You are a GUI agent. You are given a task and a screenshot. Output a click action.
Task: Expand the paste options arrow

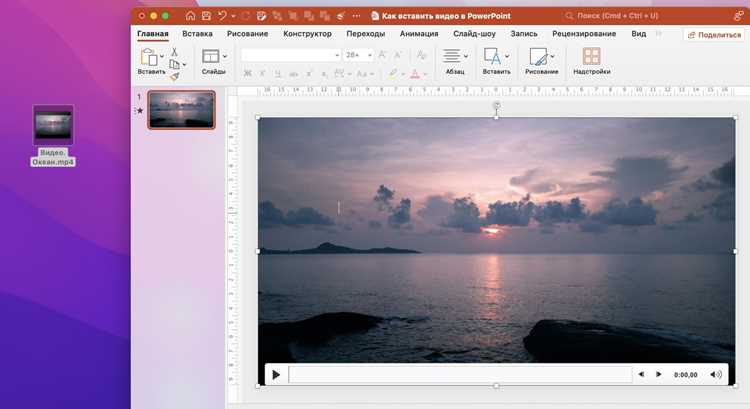pyautogui.click(x=162, y=56)
